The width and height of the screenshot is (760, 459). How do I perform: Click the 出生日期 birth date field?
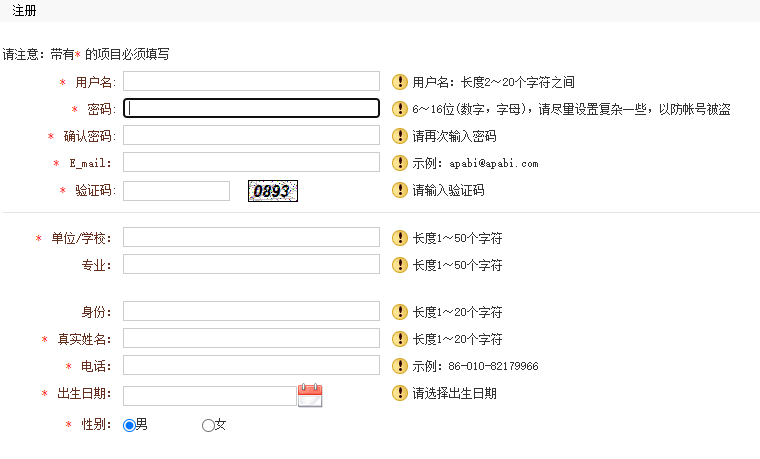point(209,395)
